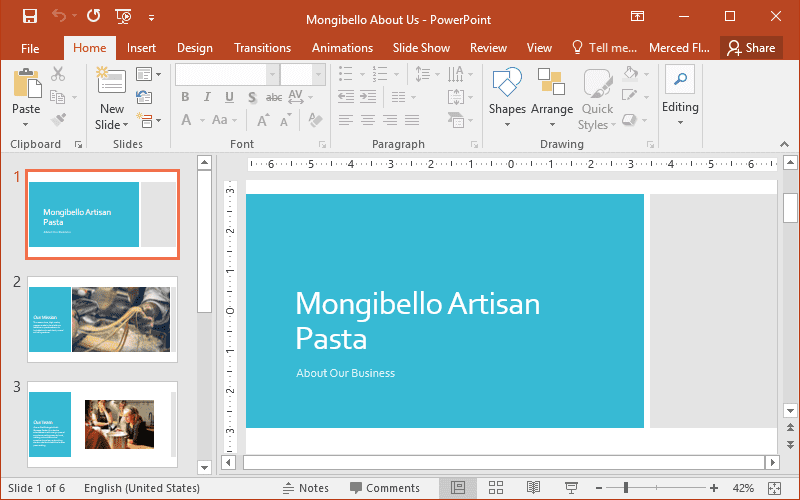Select slide 2 thumbnail
This screenshot has width=800, height=500.
102,319
